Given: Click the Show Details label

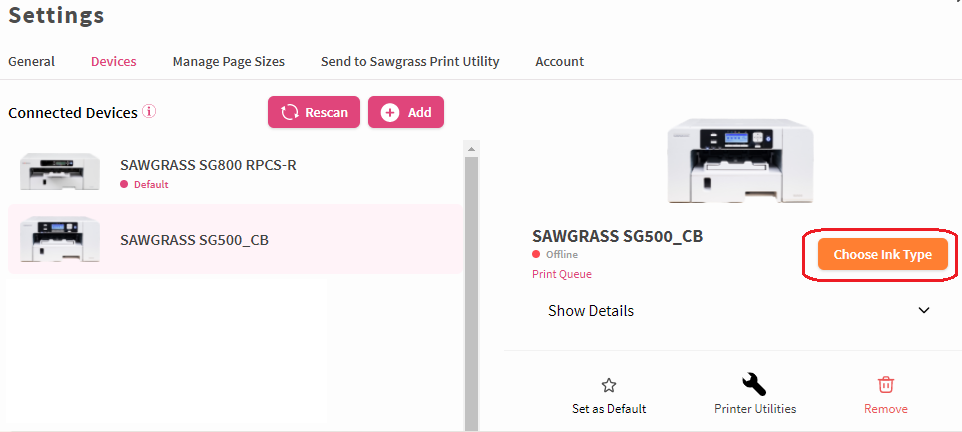Looking at the screenshot, I should (591, 310).
